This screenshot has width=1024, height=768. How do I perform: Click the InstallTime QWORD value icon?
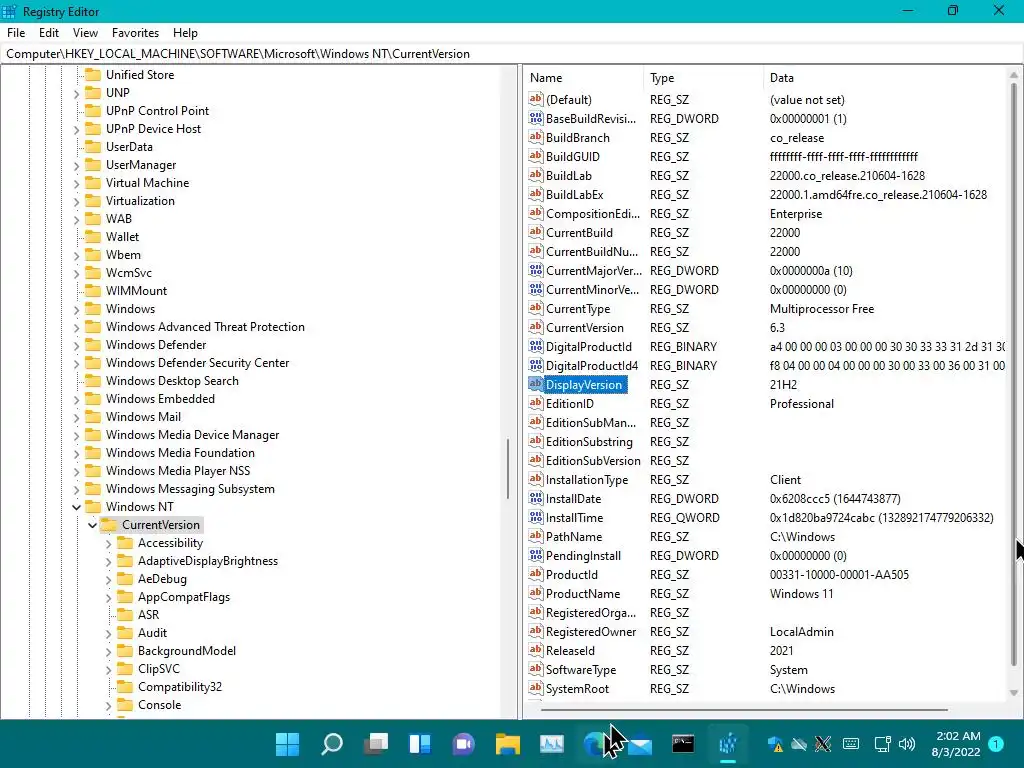click(x=536, y=517)
